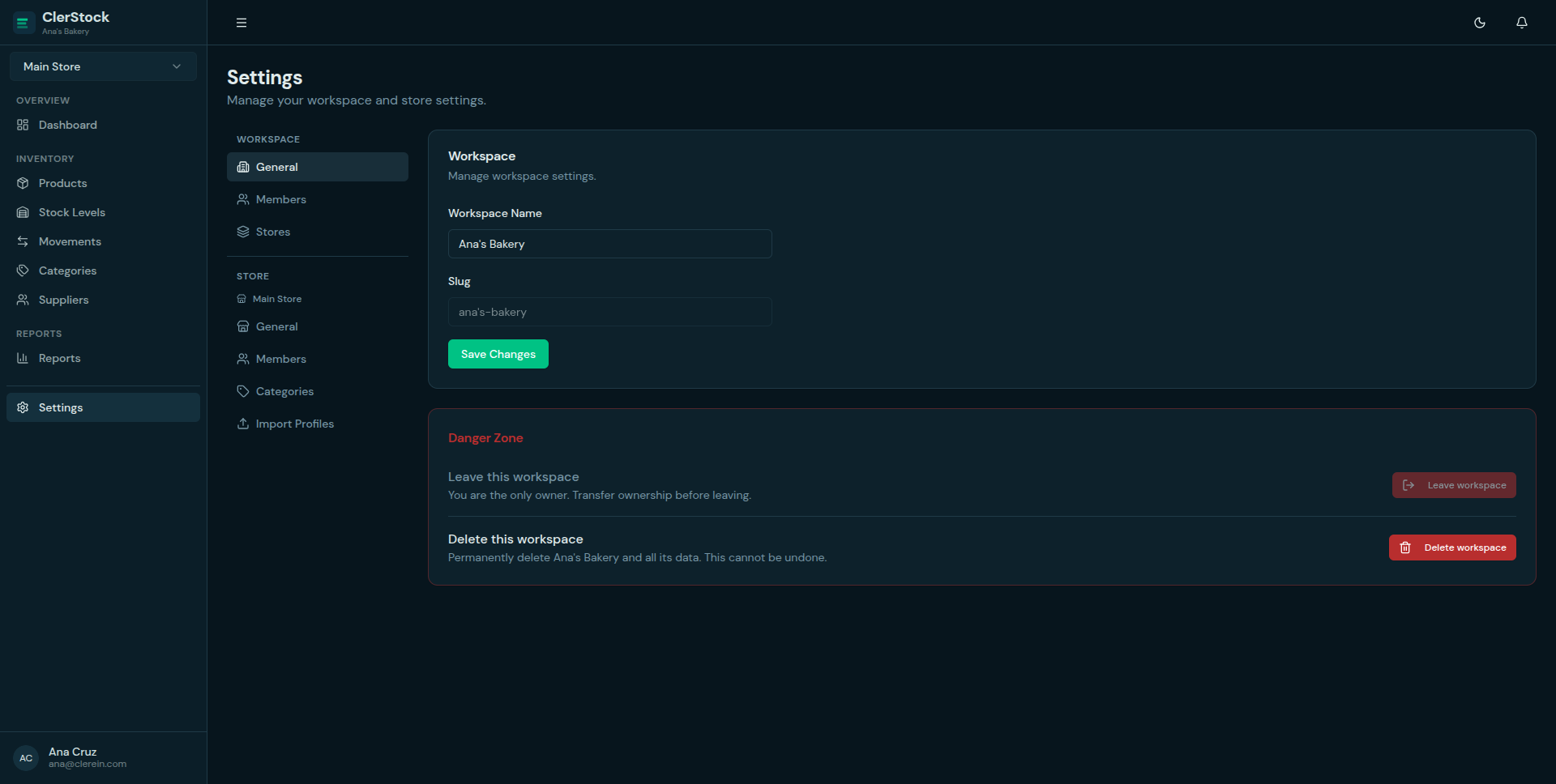
Task: Open notifications via the bell icon
Action: [x=1521, y=23]
